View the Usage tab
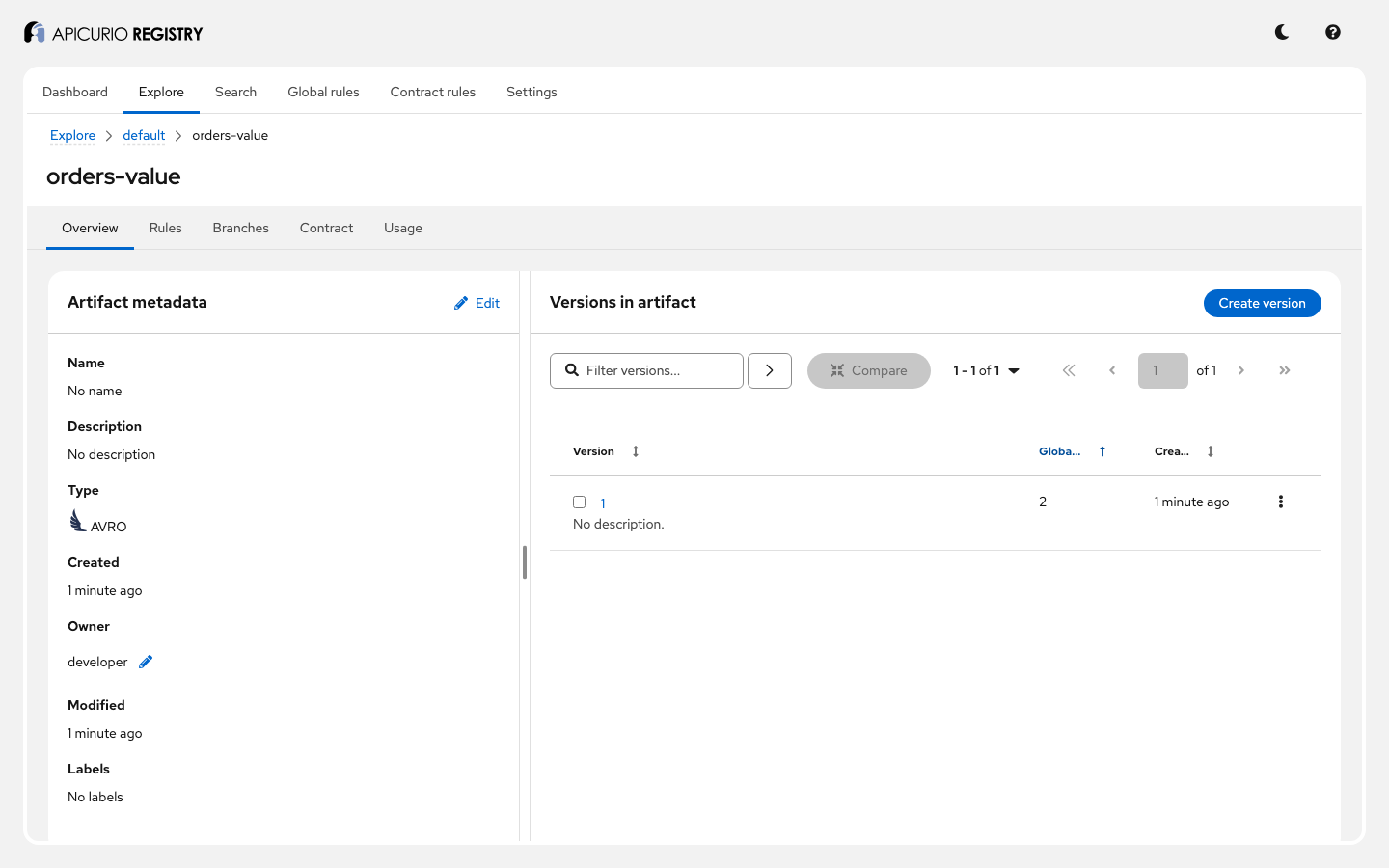Viewport: 1389px width, 868px height. [403, 228]
